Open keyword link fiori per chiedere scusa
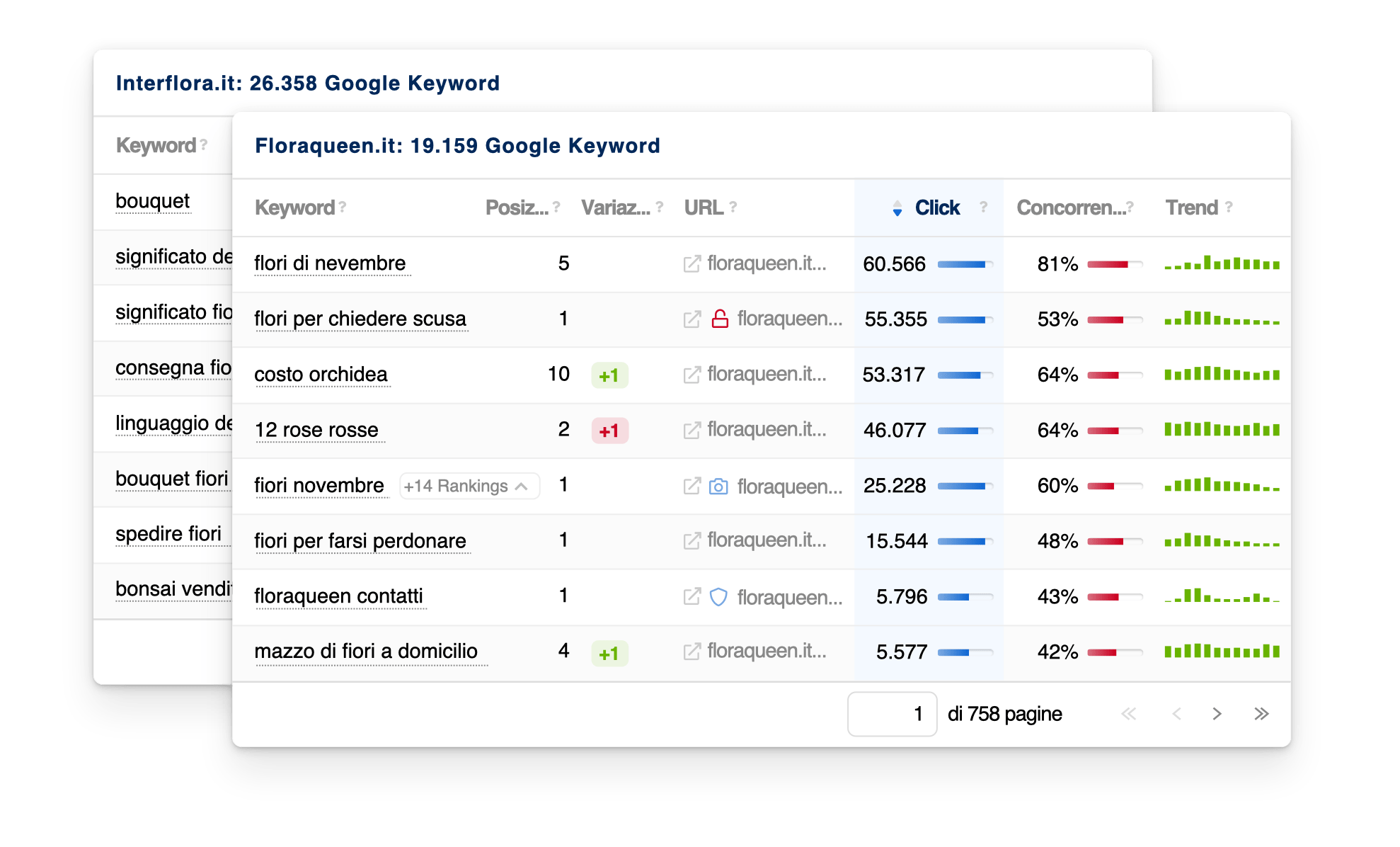The width and height of the screenshot is (1400, 847). 360,319
